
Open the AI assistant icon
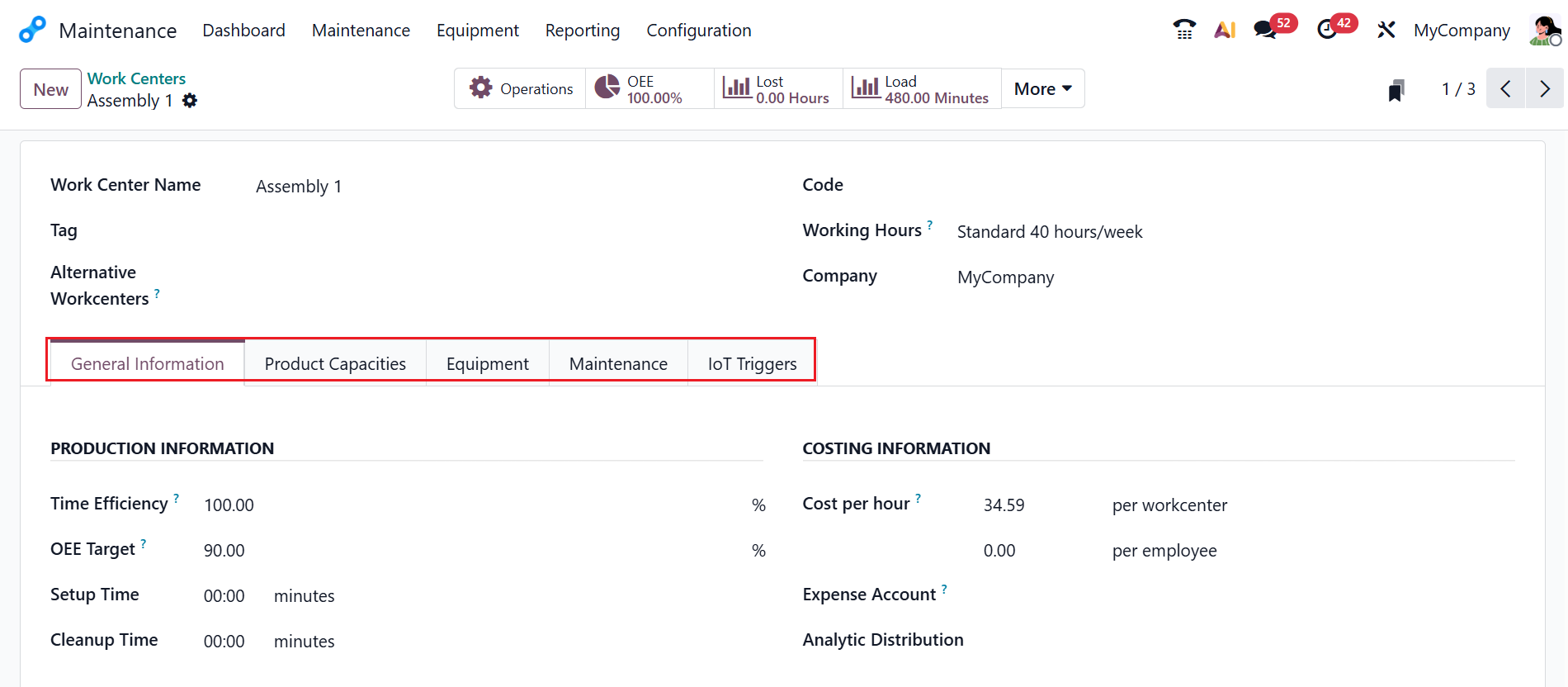pyautogui.click(x=1225, y=30)
